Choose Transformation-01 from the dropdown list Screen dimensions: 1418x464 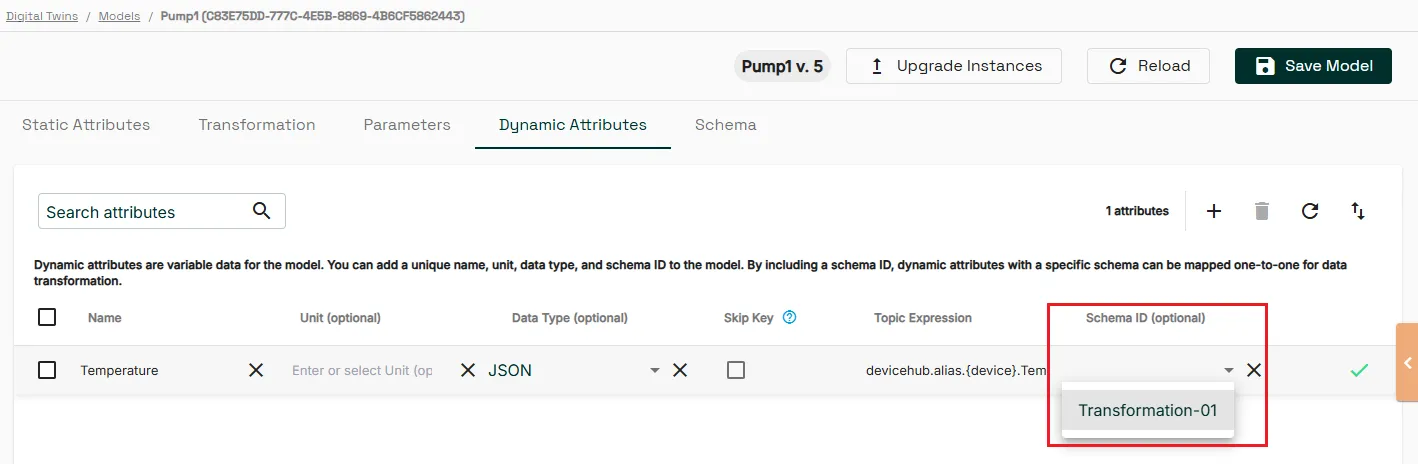click(1148, 410)
